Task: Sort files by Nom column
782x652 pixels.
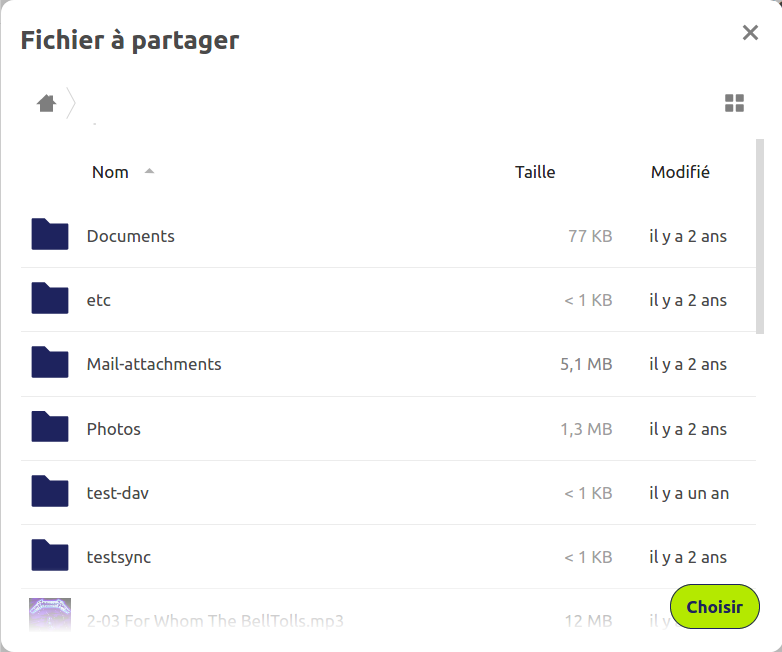Action: 110,172
